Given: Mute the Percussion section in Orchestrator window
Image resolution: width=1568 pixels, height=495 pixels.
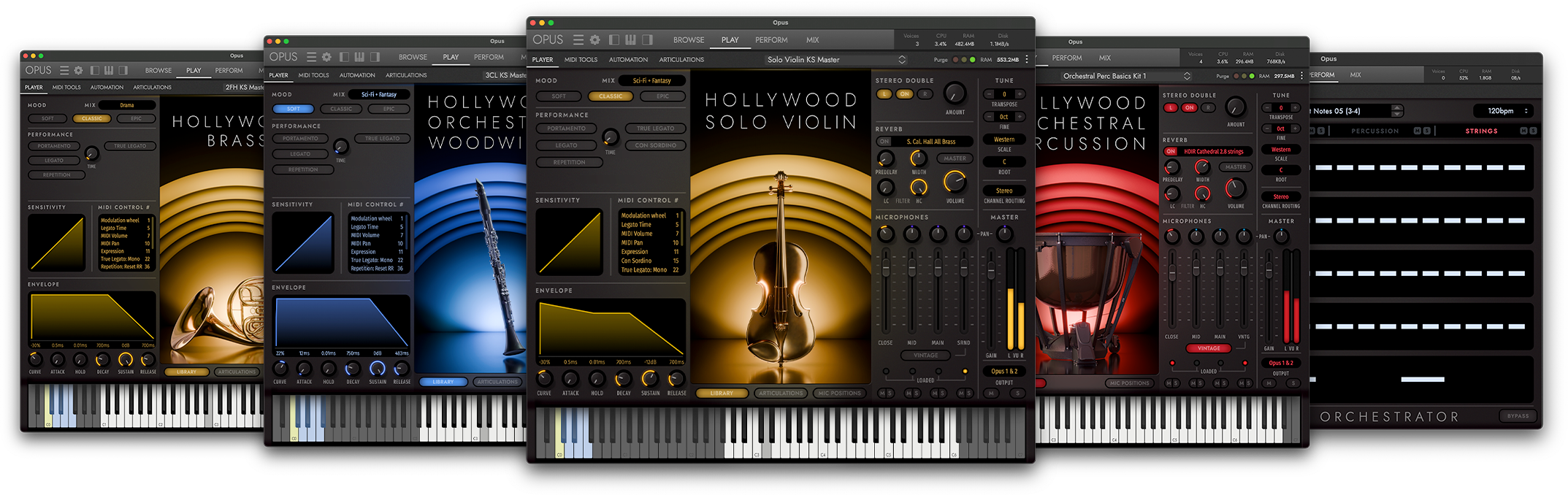Looking at the screenshot, I should tap(1418, 131).
